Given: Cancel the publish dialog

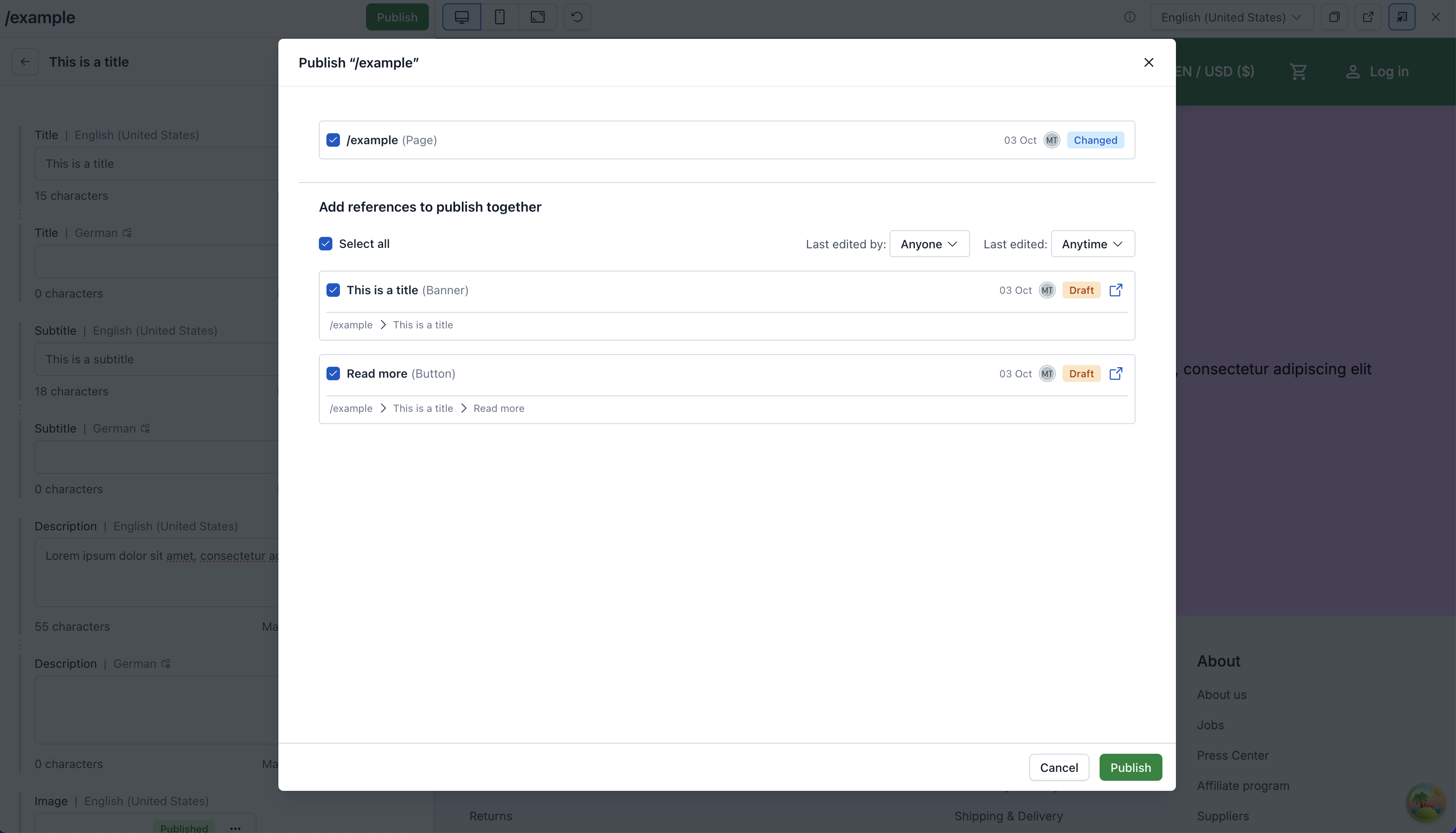Looking at the screenshot, I should [x=1059, y=767].
